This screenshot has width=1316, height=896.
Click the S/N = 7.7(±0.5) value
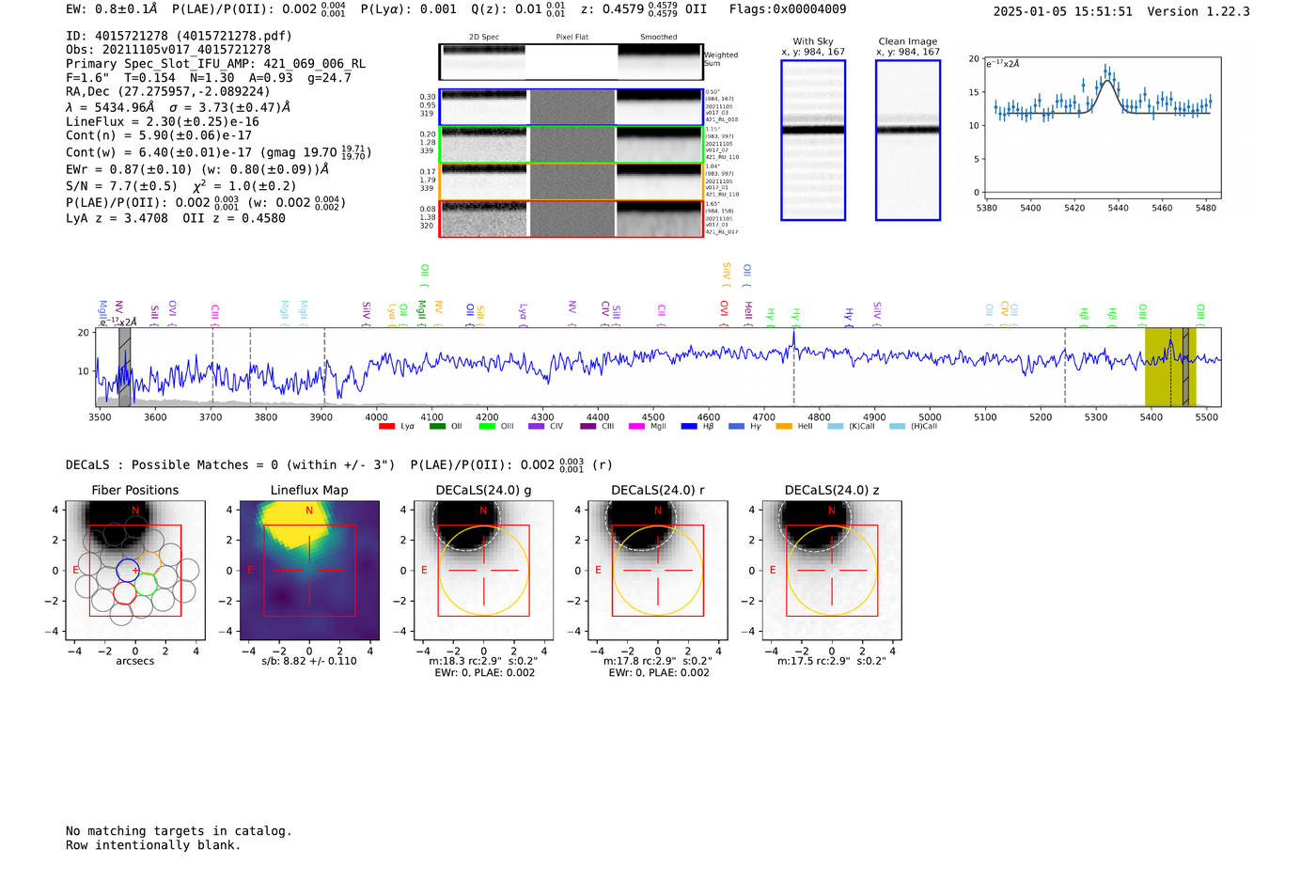pyautogui.click(x=121, y=186)
